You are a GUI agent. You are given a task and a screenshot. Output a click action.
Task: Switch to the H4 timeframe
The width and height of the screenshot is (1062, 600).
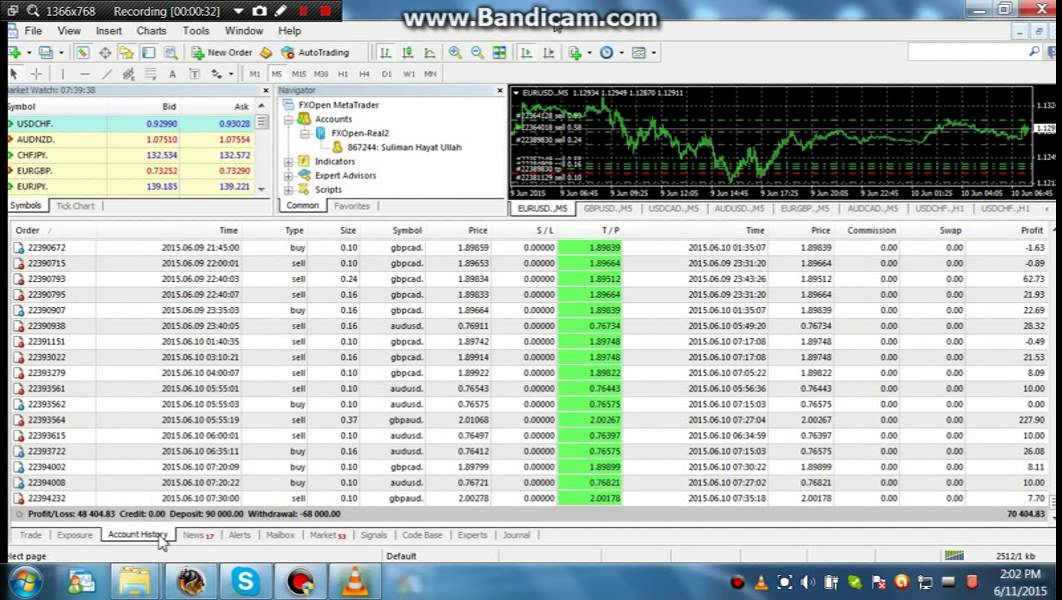pos(364,73)
